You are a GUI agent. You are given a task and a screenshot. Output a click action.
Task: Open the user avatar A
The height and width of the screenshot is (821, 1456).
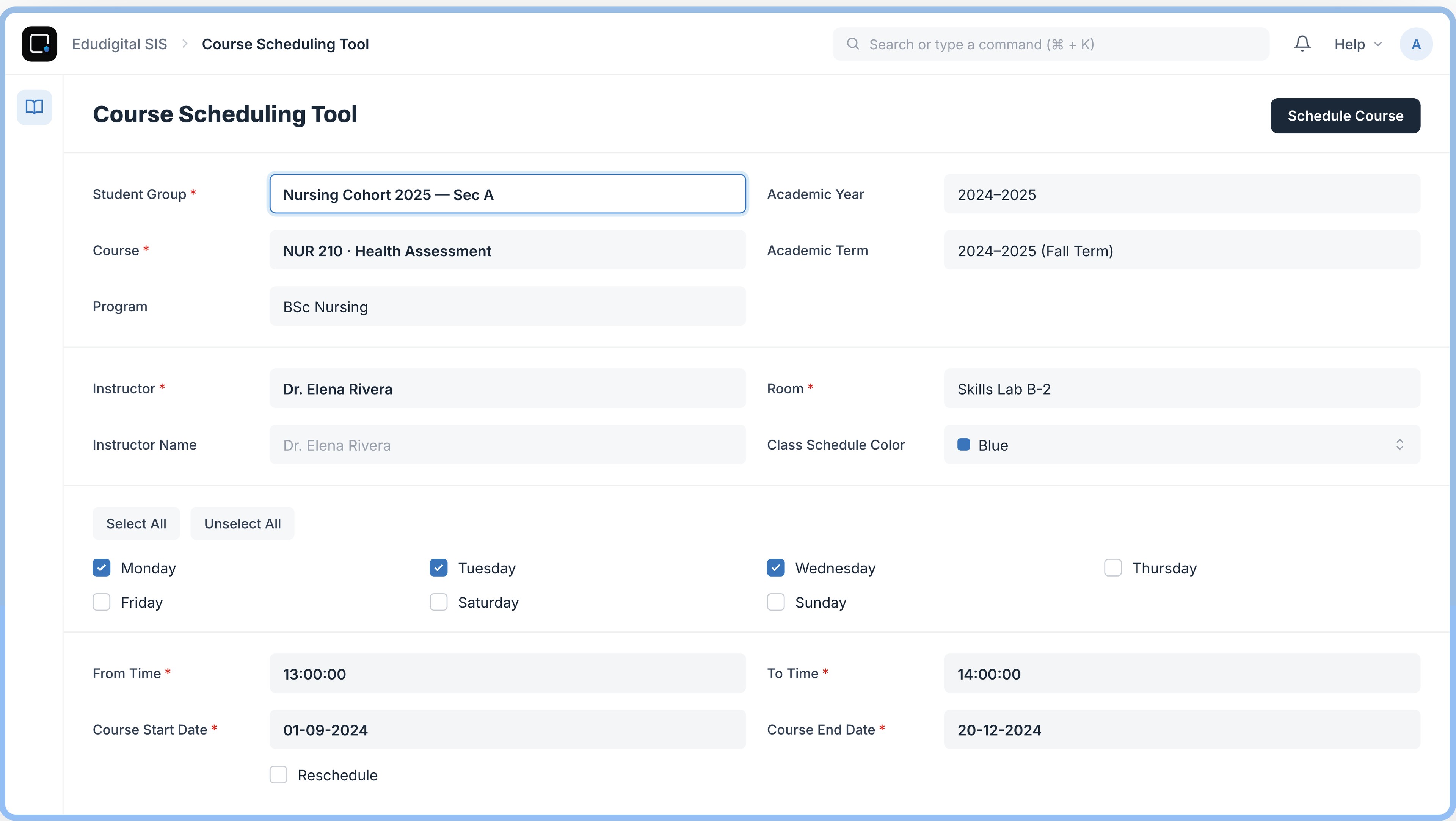pyautogui.click(x=1416, y=44)
